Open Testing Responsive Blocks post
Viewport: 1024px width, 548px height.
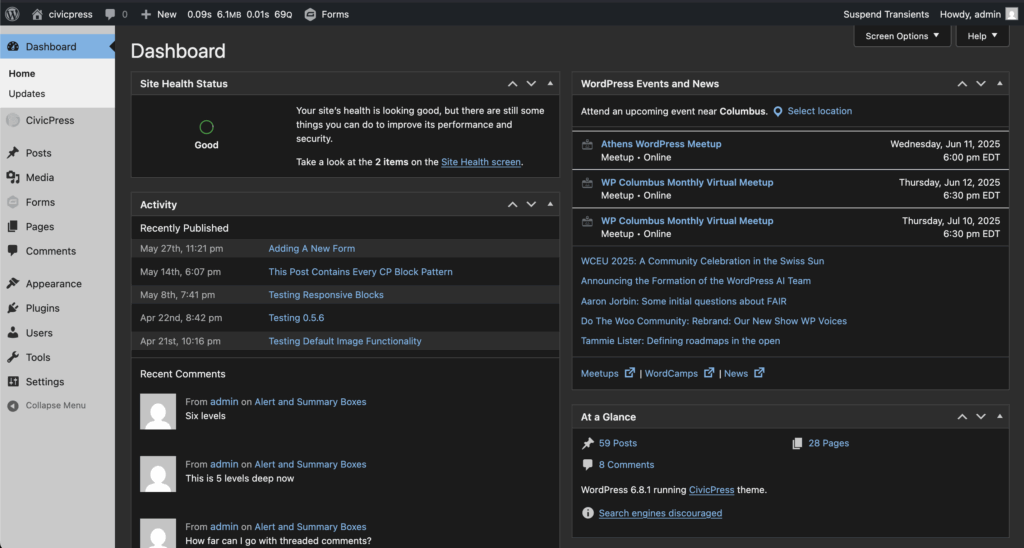coord(326,295)
